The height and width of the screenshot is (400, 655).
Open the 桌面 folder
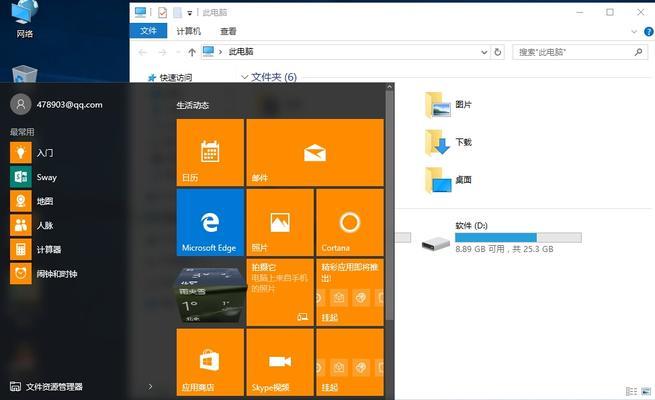click(x=449, y=180)
